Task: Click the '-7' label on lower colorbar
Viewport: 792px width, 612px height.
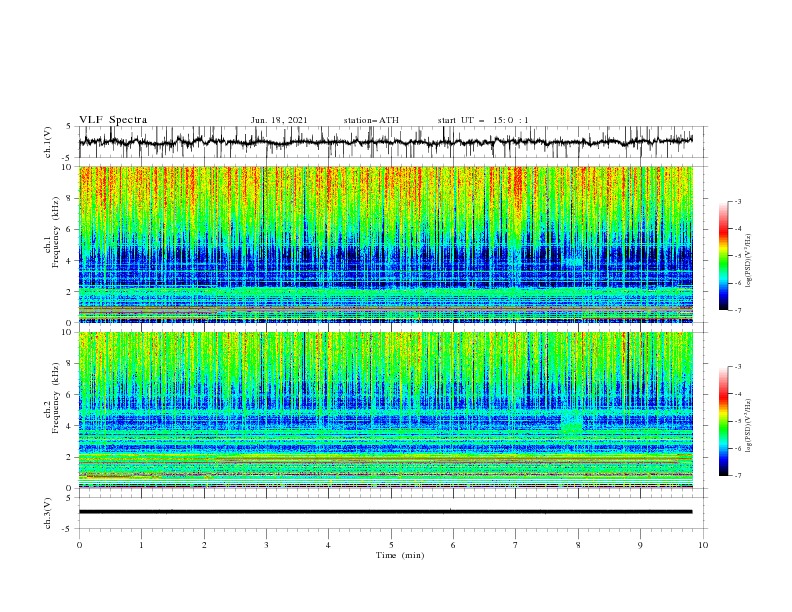Action: tap(737, 475)
